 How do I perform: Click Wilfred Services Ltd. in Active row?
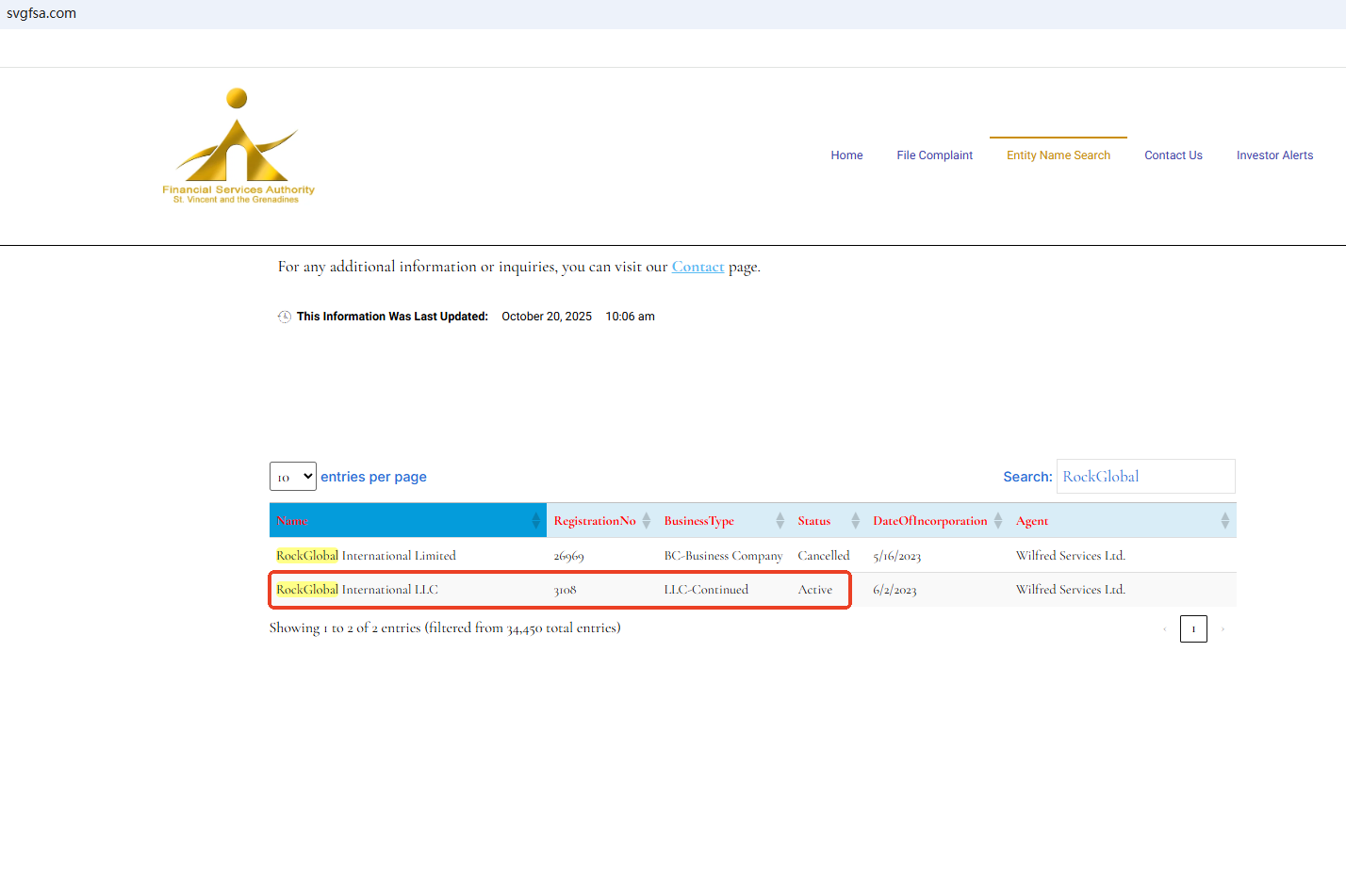[x=1071, y=590]
